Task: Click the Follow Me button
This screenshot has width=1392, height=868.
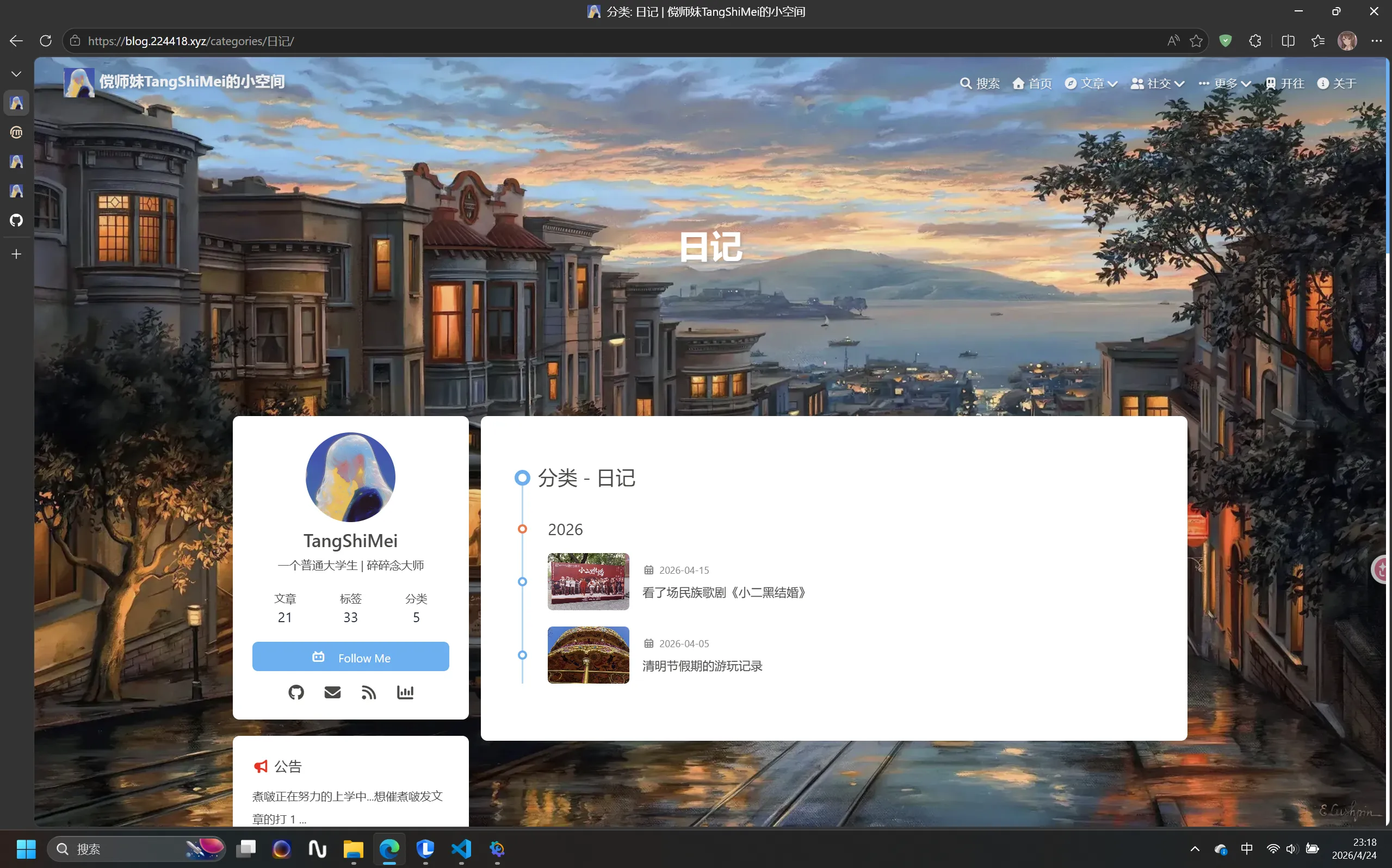Action: pyautogui.click(x=350, y=657)
